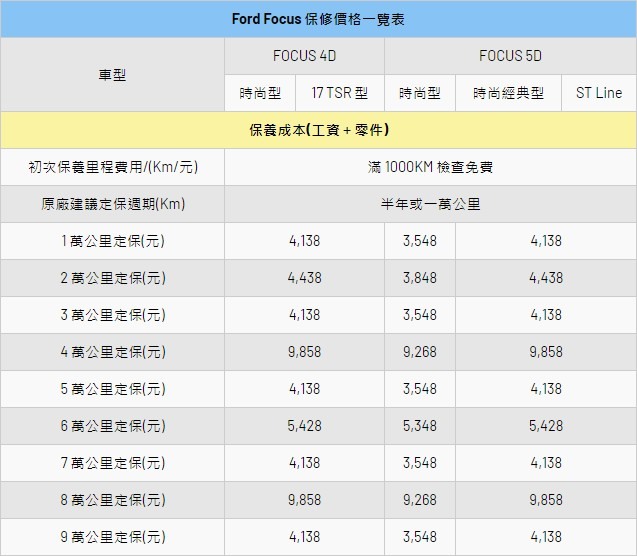The image size is (637, 556).
Task: Select the '車型' header cell
Action: 112,75
